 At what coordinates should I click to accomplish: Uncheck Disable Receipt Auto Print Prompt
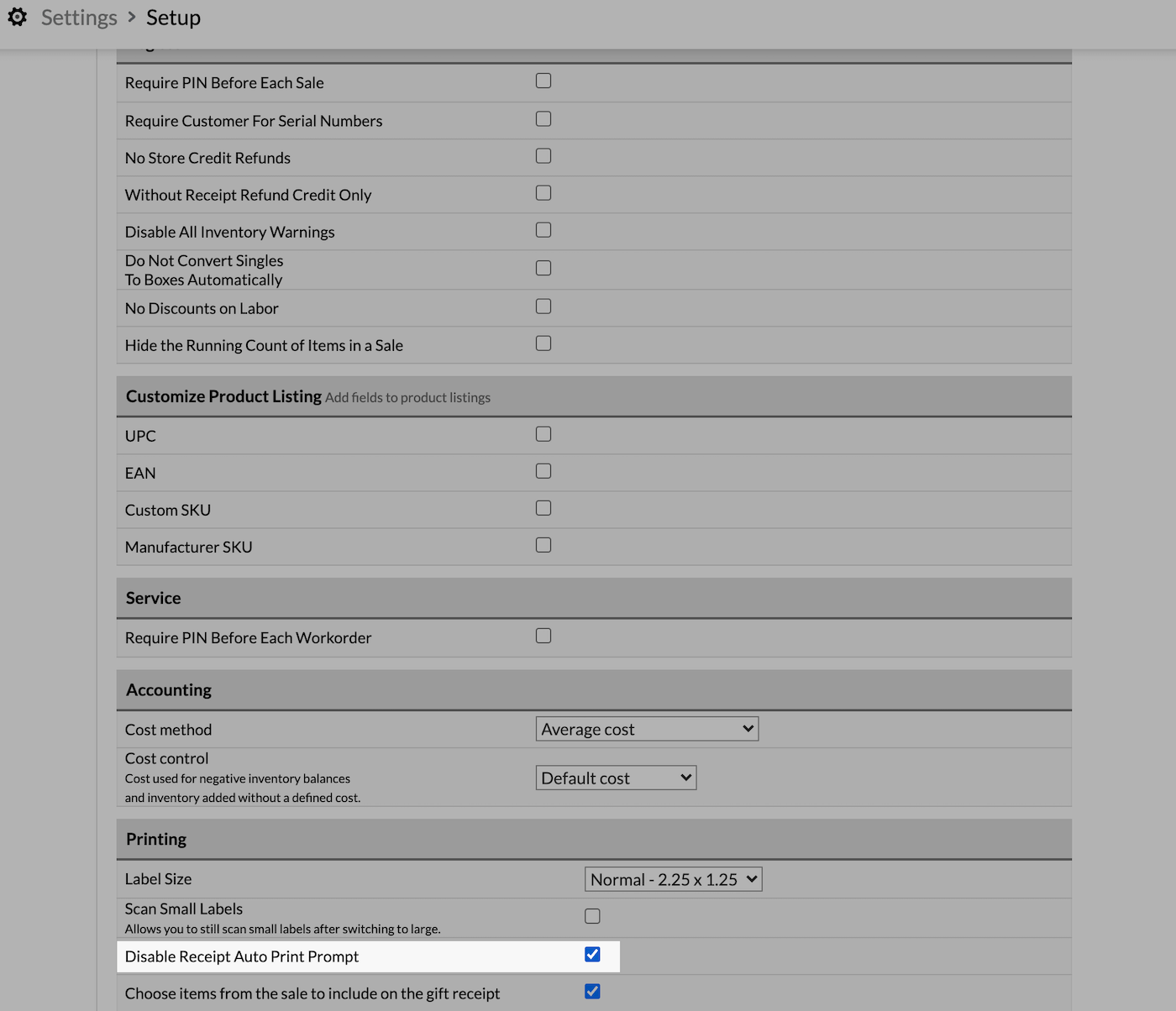(x=592, y=955)
